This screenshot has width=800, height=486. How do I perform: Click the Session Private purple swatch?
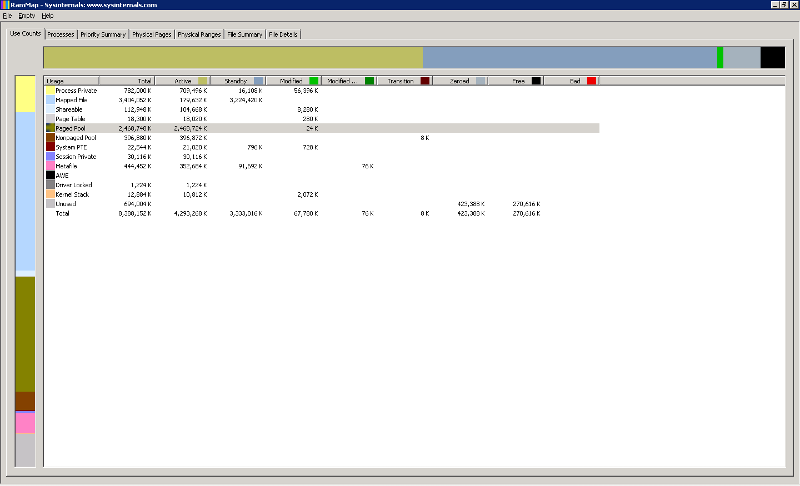50,157
